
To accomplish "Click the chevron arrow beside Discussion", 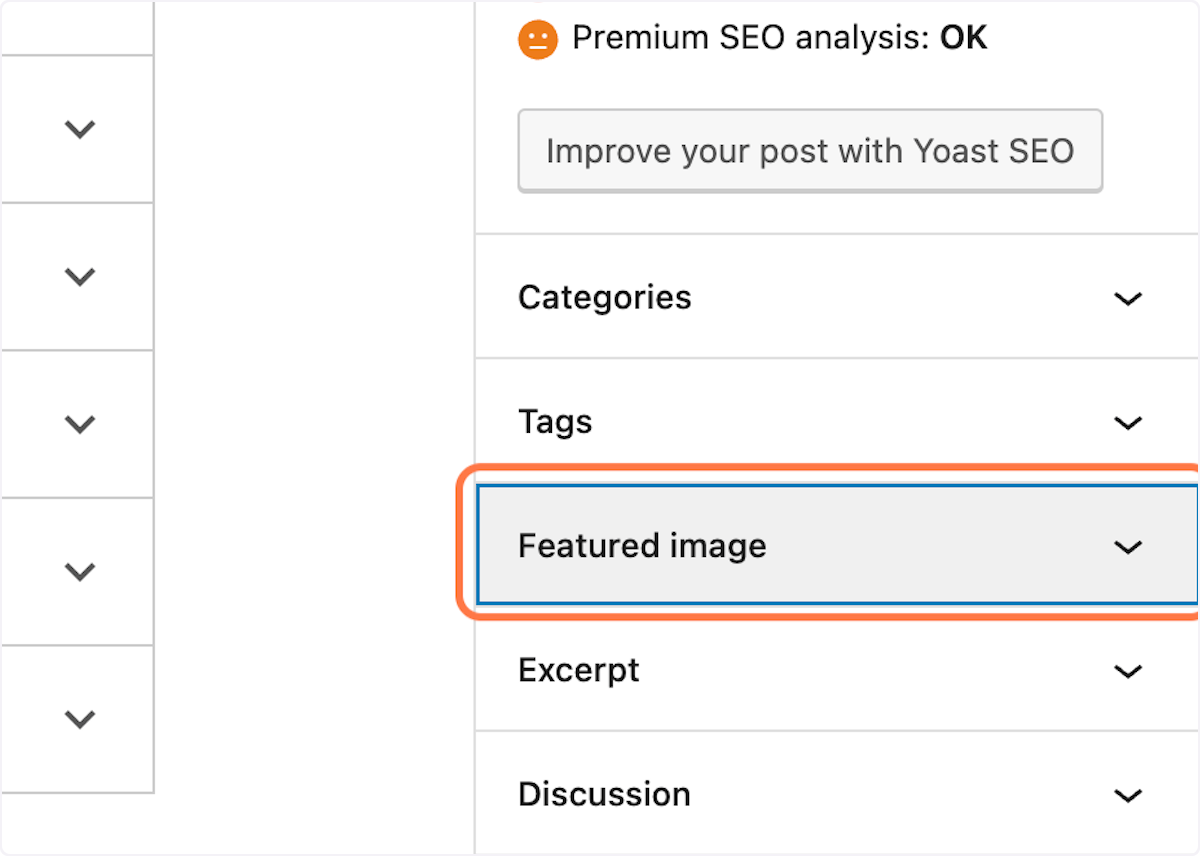I will tap(1128, 796).
